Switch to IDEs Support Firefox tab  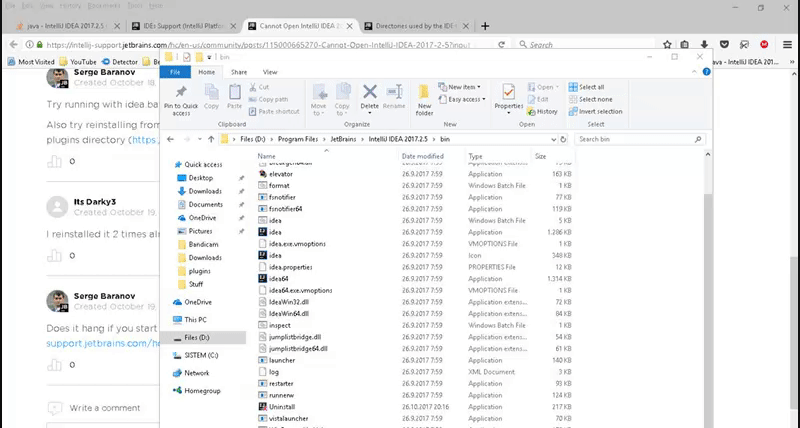(x=184, y=26)
